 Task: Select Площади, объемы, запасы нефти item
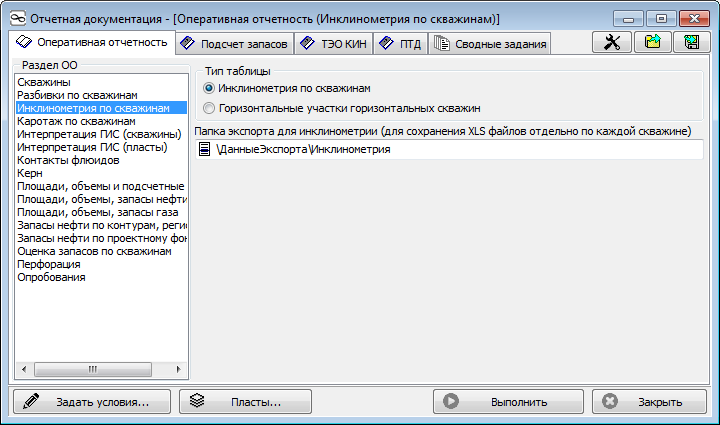[x=101, y=199]
